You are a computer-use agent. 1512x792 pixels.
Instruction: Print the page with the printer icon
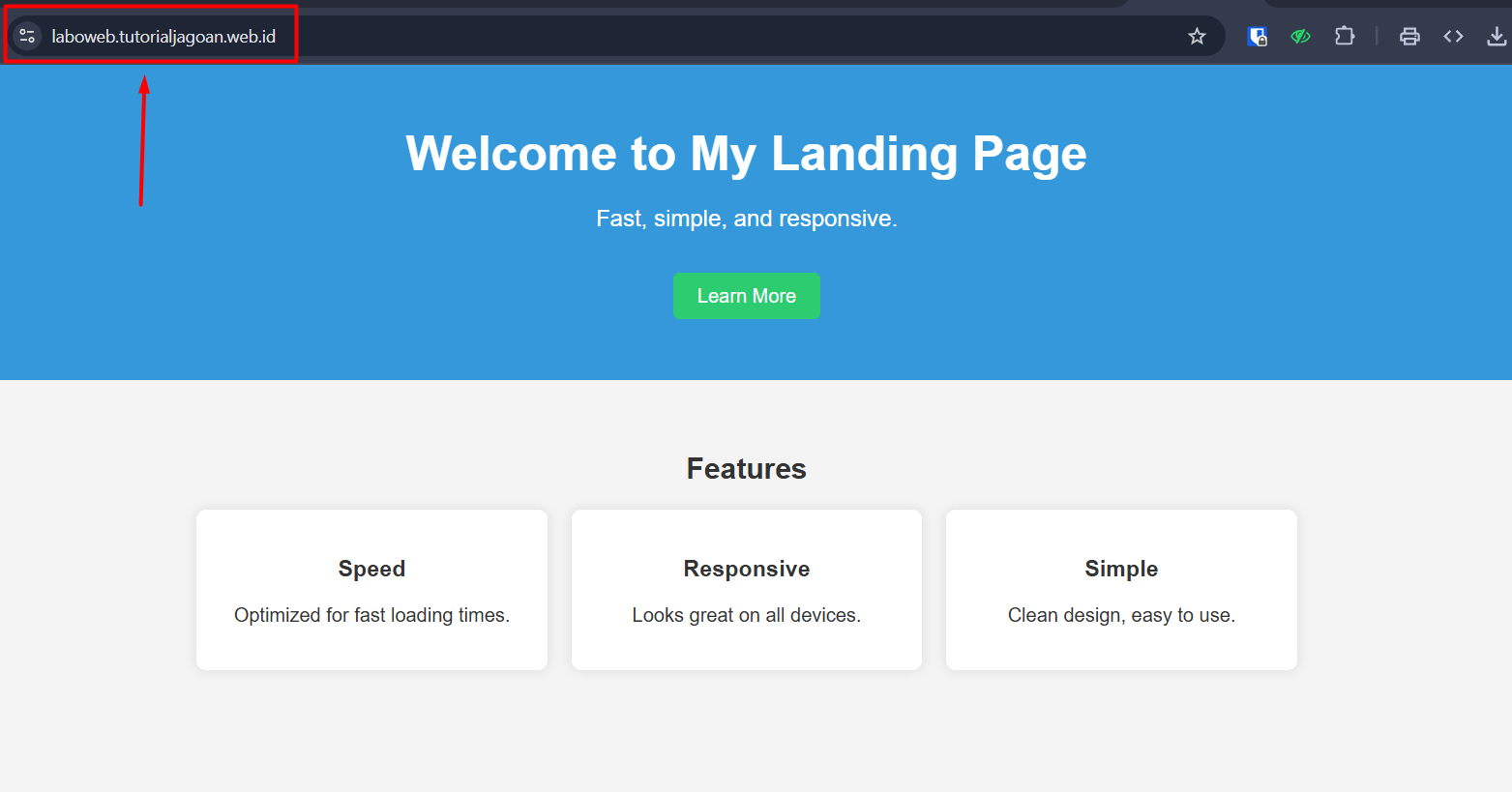pyautogui.click(x=1409, y=37)
